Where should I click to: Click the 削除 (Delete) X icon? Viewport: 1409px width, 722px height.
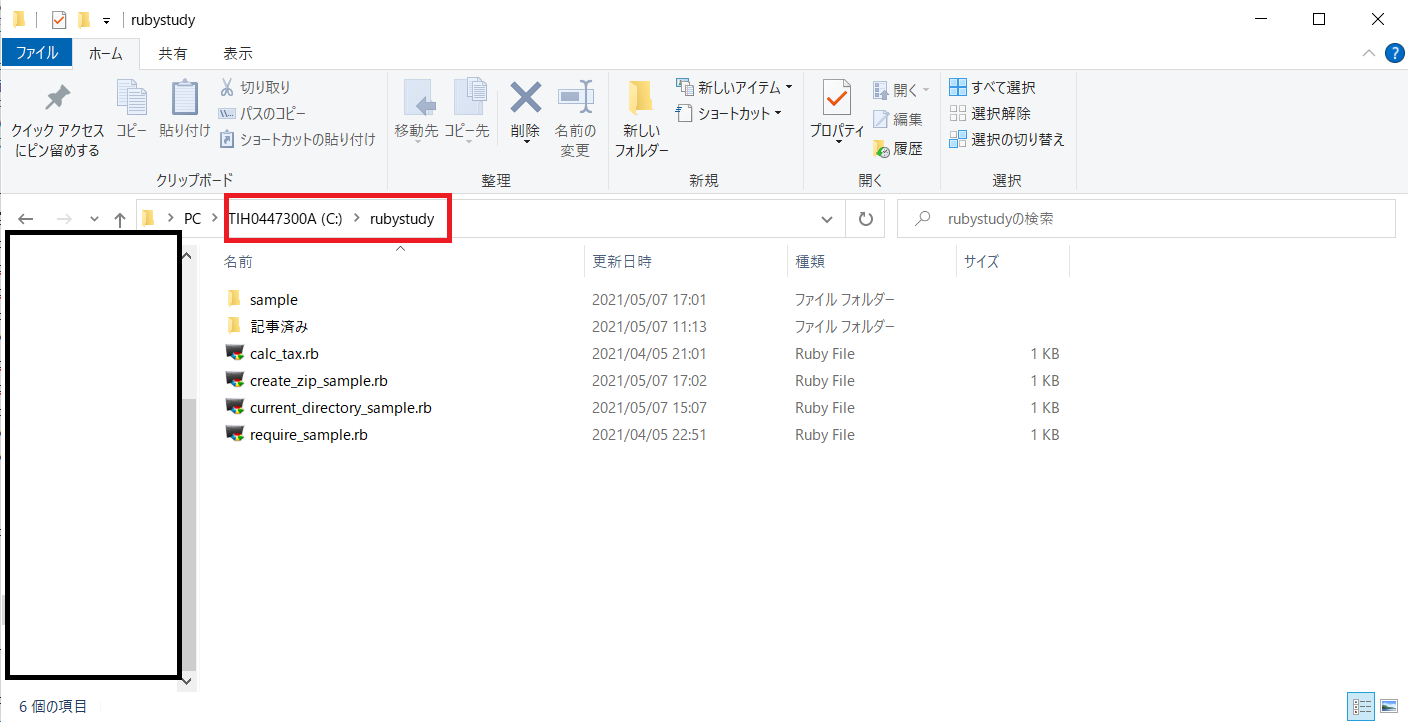click(525, 98)
